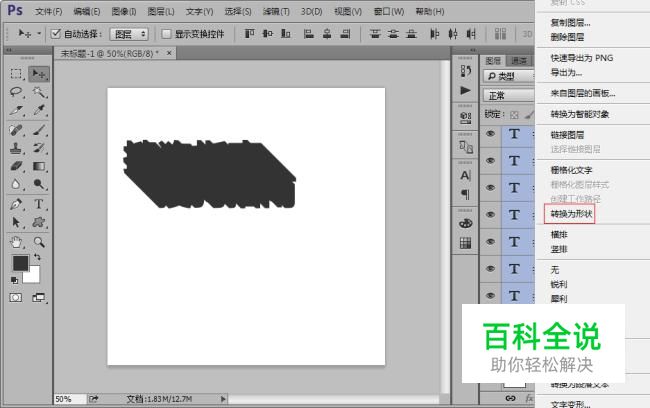Switch to the 通道 panel tab
The width and height of the screenshot is (650, 408).
tap(519, 61)
